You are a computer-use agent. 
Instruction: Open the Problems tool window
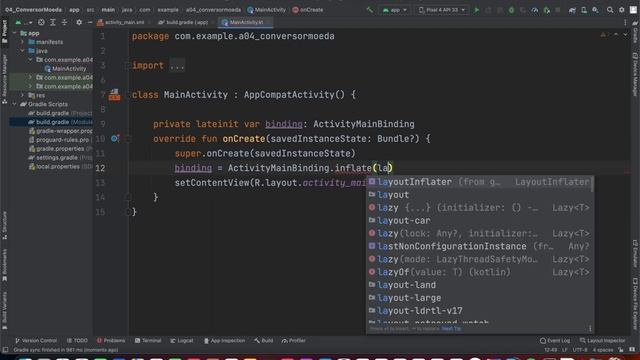(x=111, y=340)
